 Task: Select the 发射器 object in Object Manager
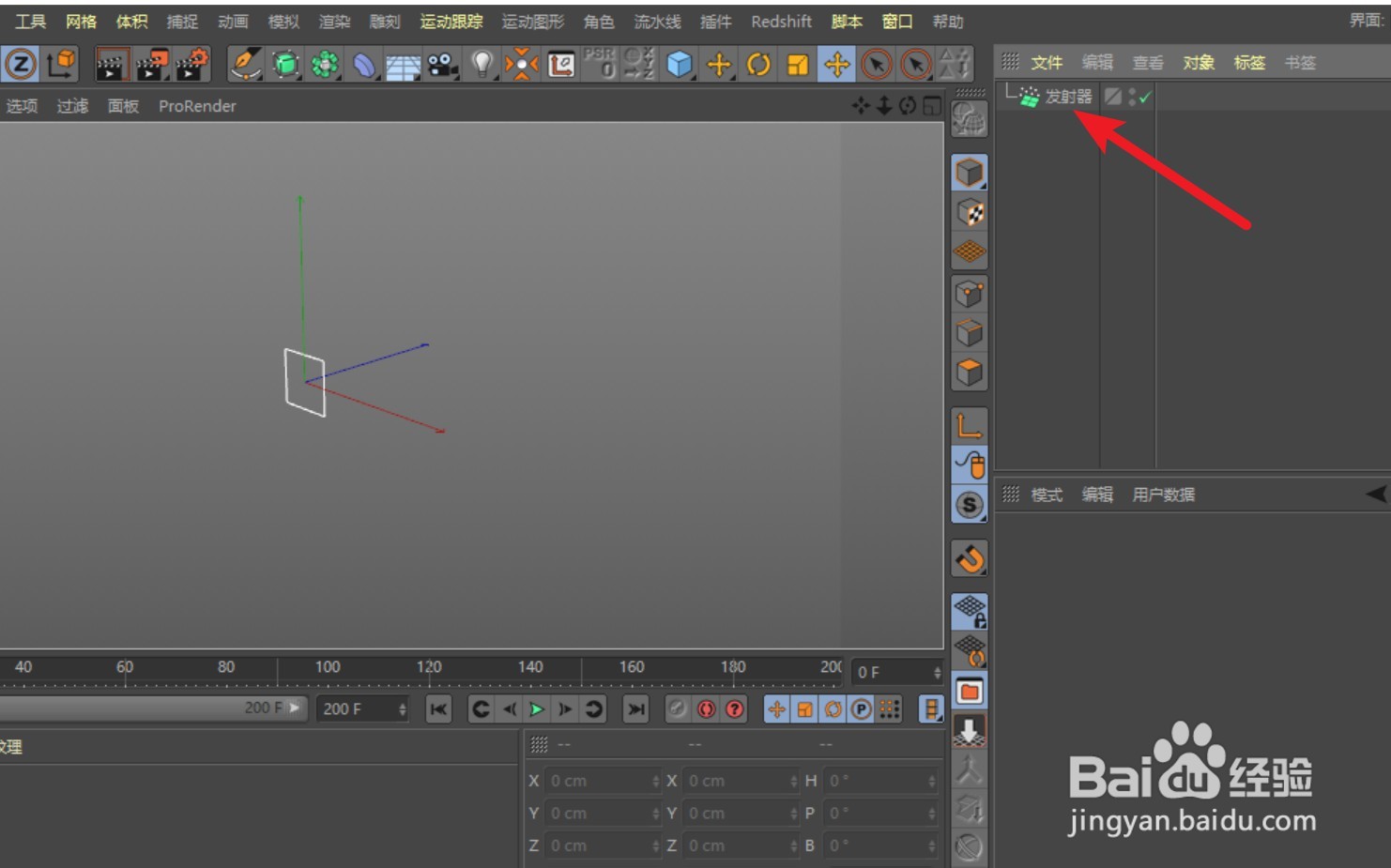[1068, 96]
